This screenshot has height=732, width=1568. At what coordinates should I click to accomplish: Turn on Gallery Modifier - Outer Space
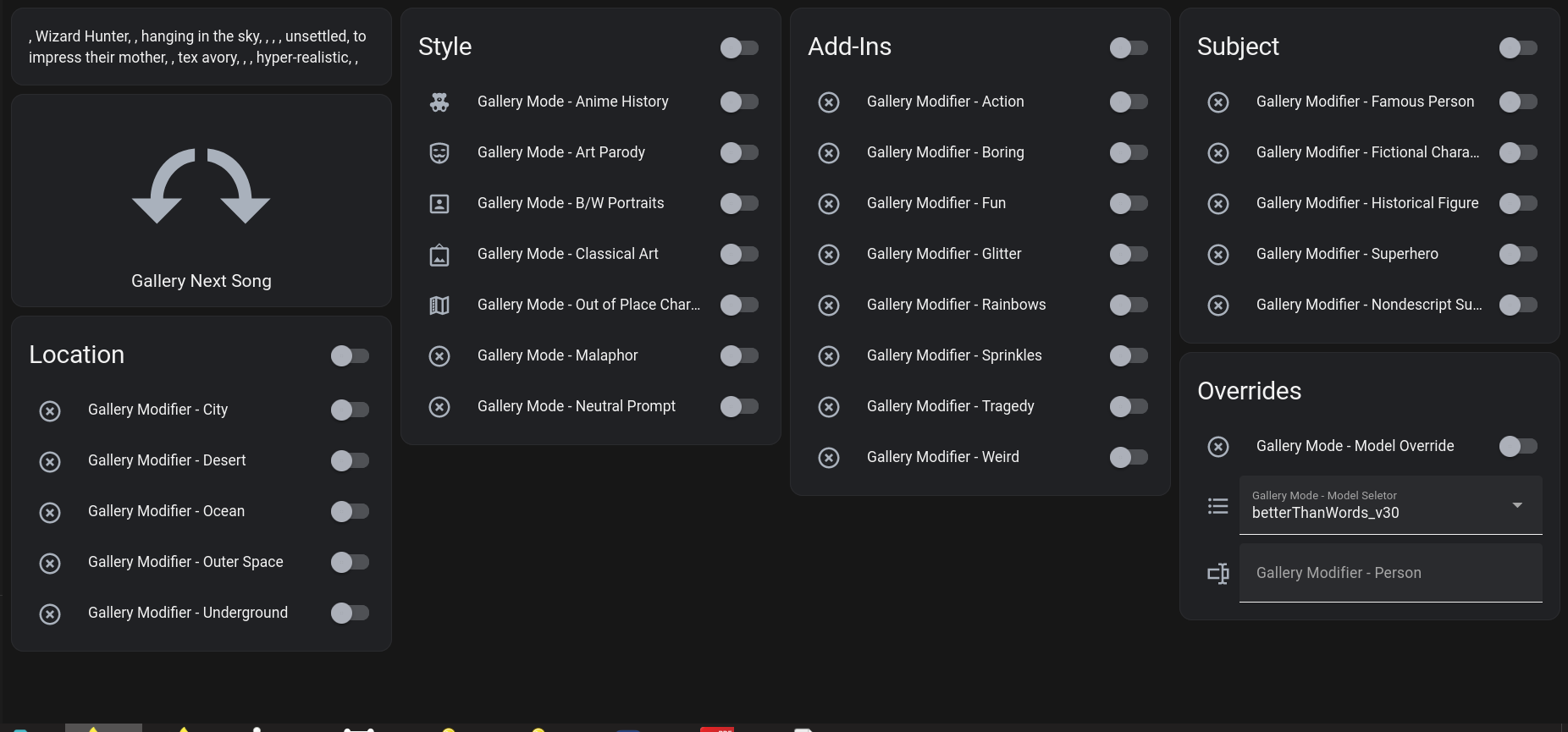(350, 562)
